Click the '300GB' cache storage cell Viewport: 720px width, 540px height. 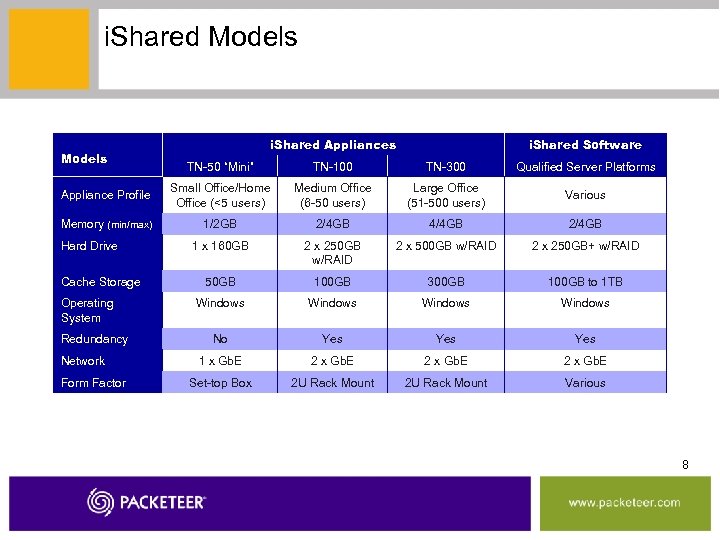click(x=445, y=281)
